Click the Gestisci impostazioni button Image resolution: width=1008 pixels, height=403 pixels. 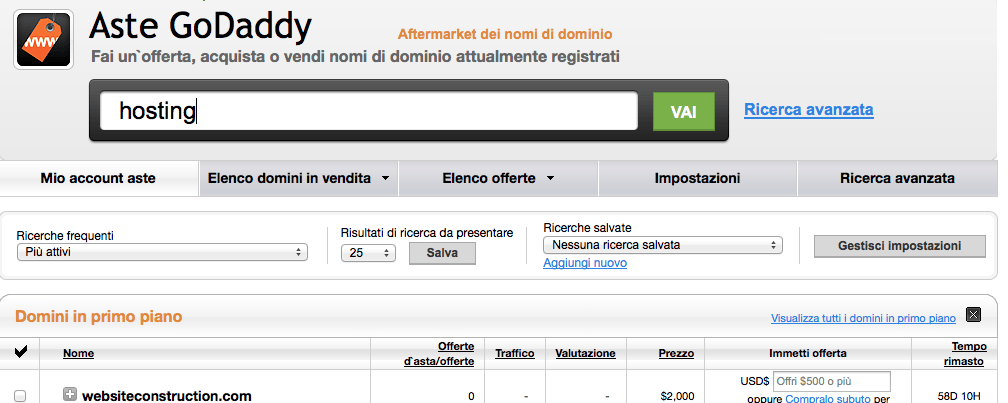click(899, 246)
